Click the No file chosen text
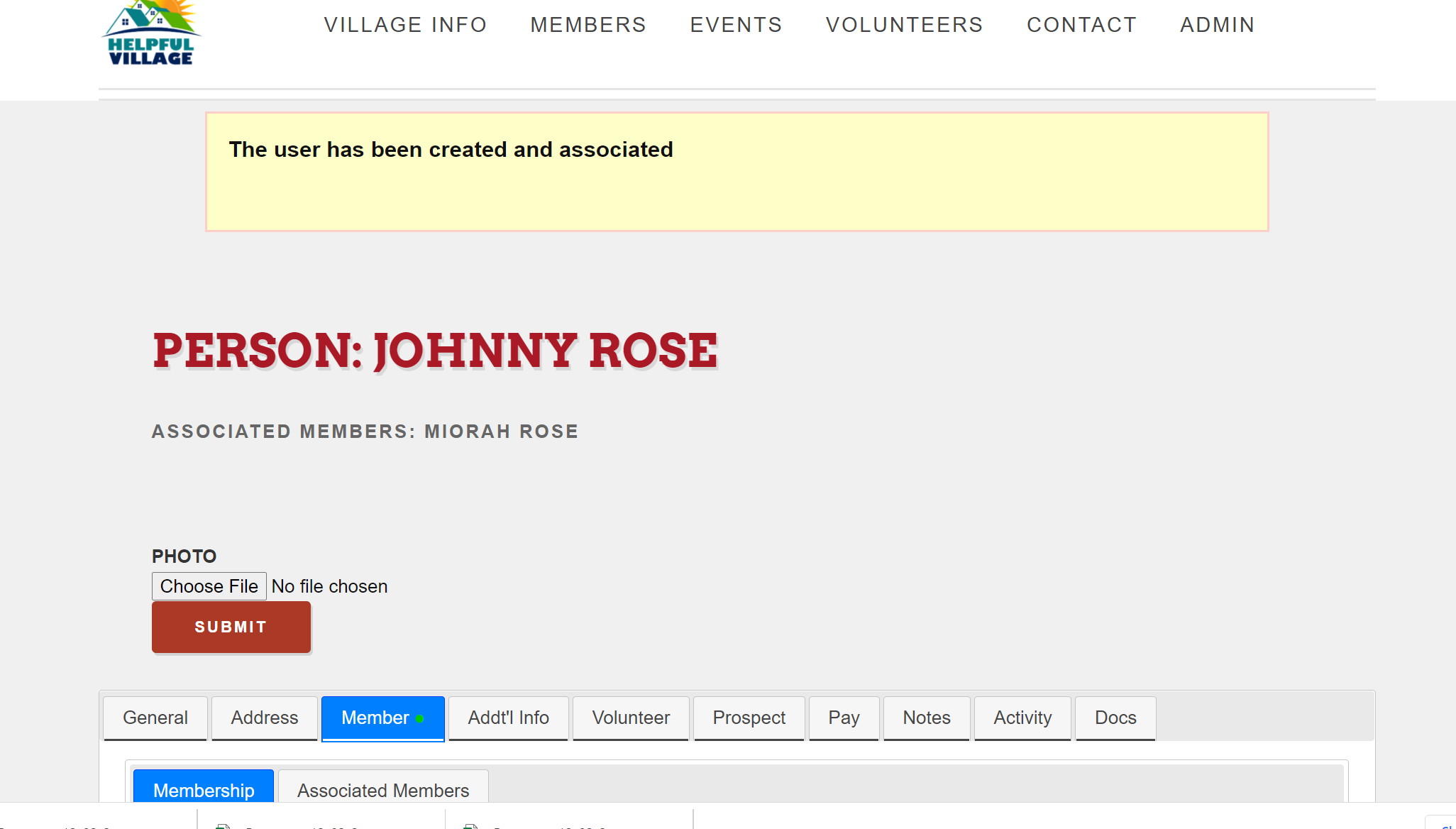Image resolution: width=1456 pixels, height=829 pixels. 329,586
